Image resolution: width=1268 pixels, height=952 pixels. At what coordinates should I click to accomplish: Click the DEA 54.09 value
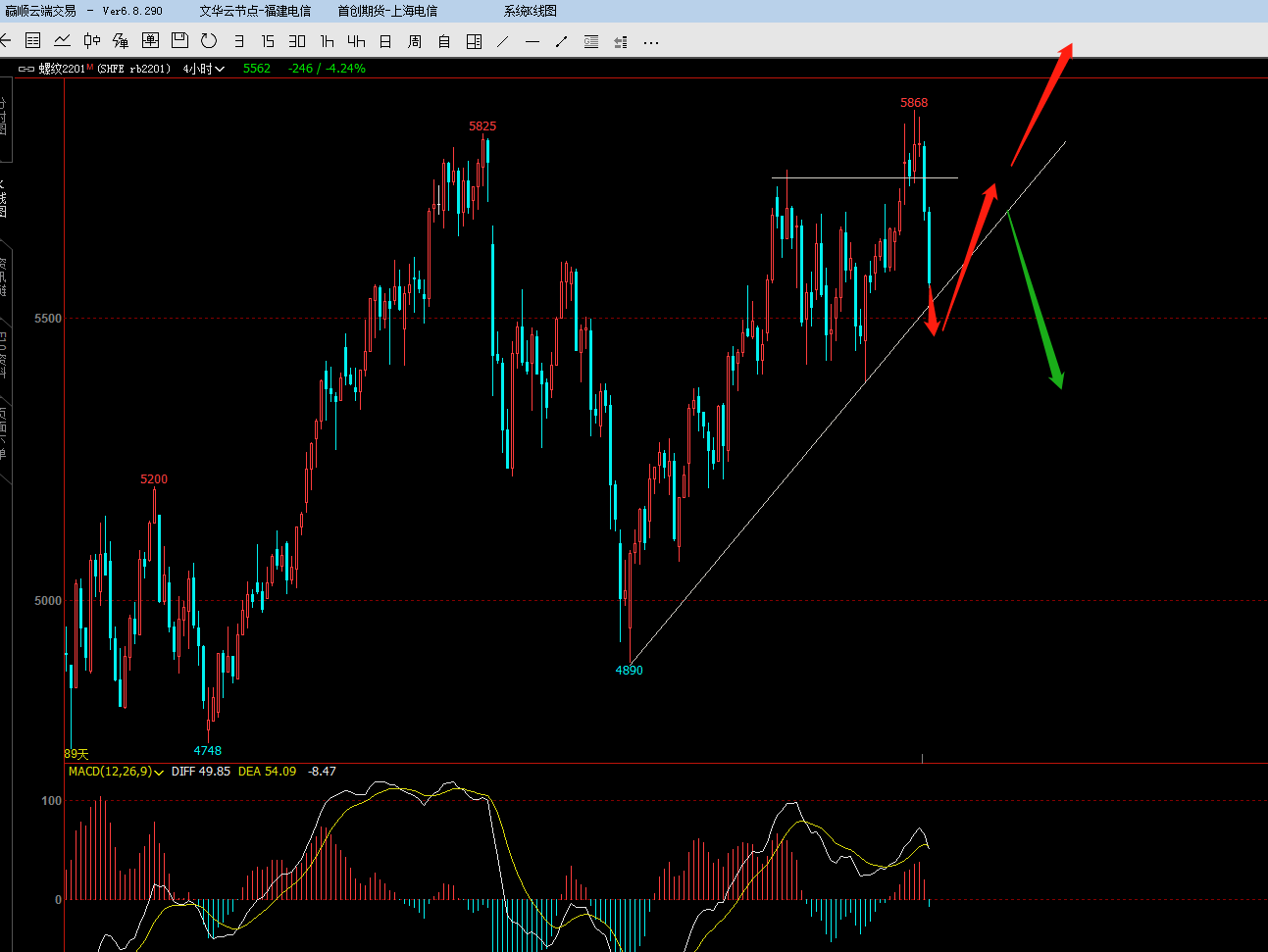point(267,772)
